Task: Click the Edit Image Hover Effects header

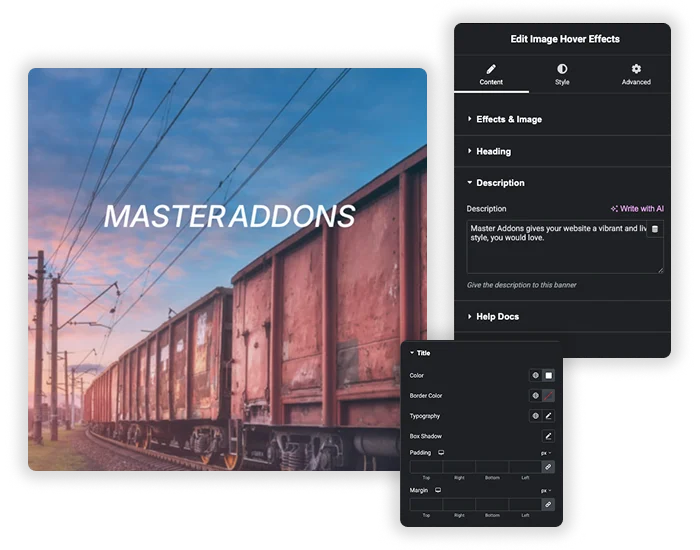Action: [x=565, y=39]
